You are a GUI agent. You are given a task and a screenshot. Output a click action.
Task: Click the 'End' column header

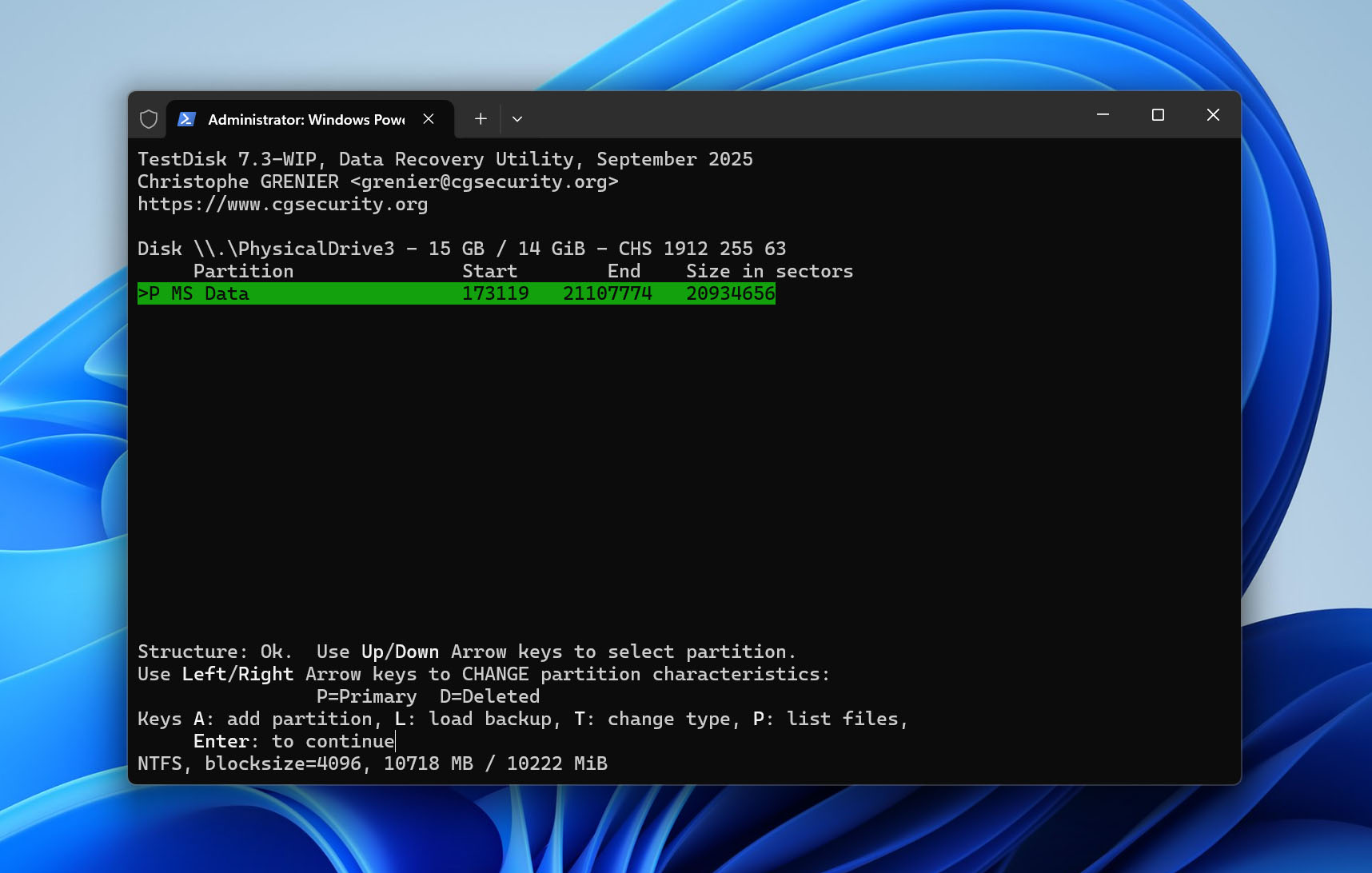pyautogui.click(x=624, y=271)
